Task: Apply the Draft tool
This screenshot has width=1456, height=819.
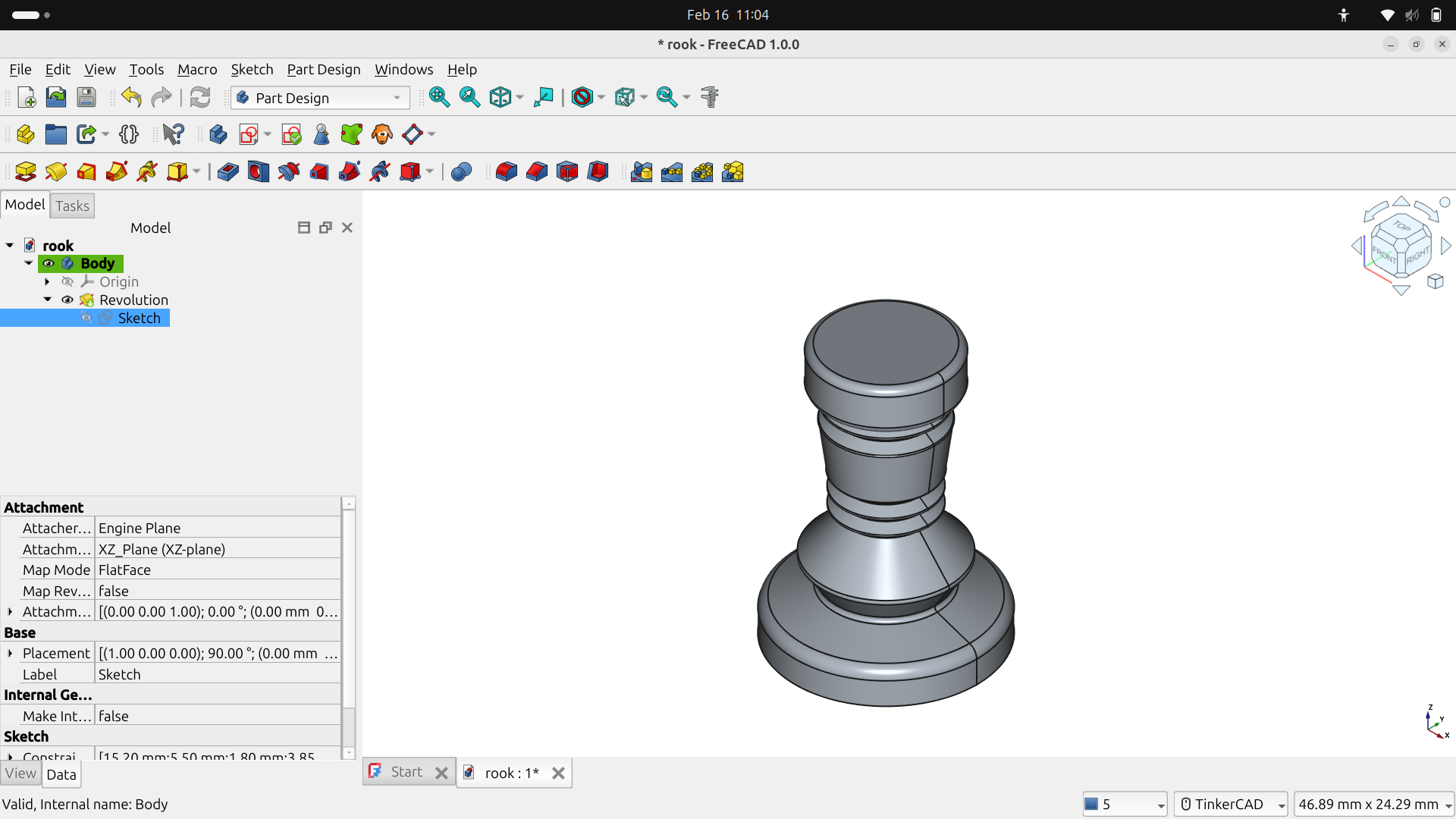Action: pos(567,171)
